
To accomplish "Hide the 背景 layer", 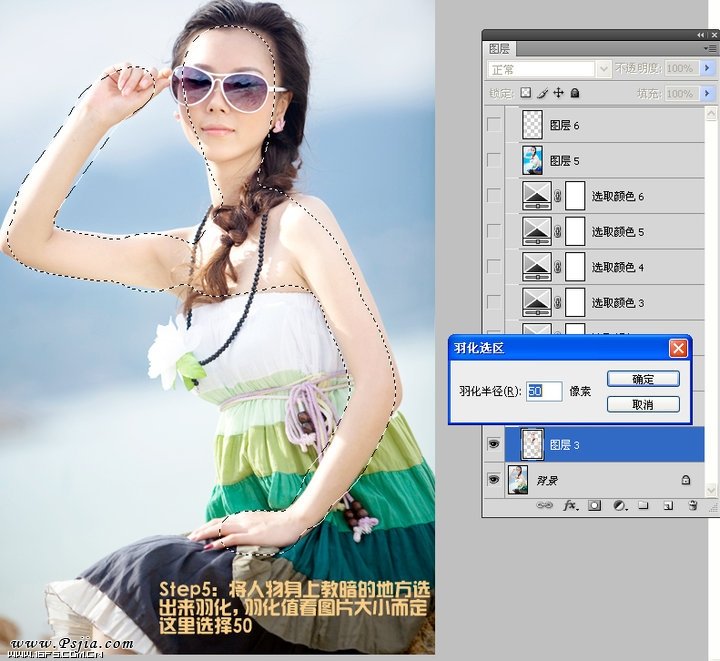I will [x=494, y=480].
